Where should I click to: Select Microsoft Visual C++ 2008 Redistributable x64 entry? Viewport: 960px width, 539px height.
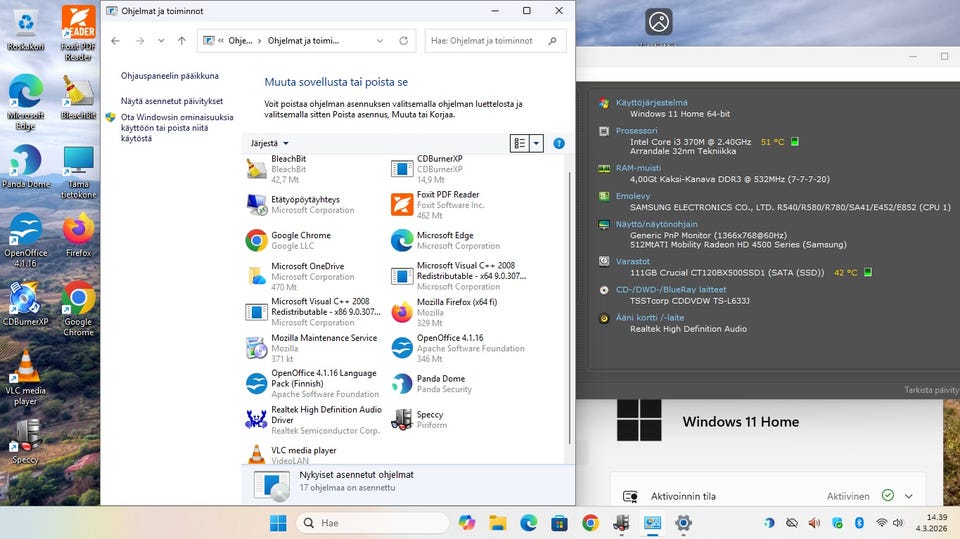coord(459,276)
